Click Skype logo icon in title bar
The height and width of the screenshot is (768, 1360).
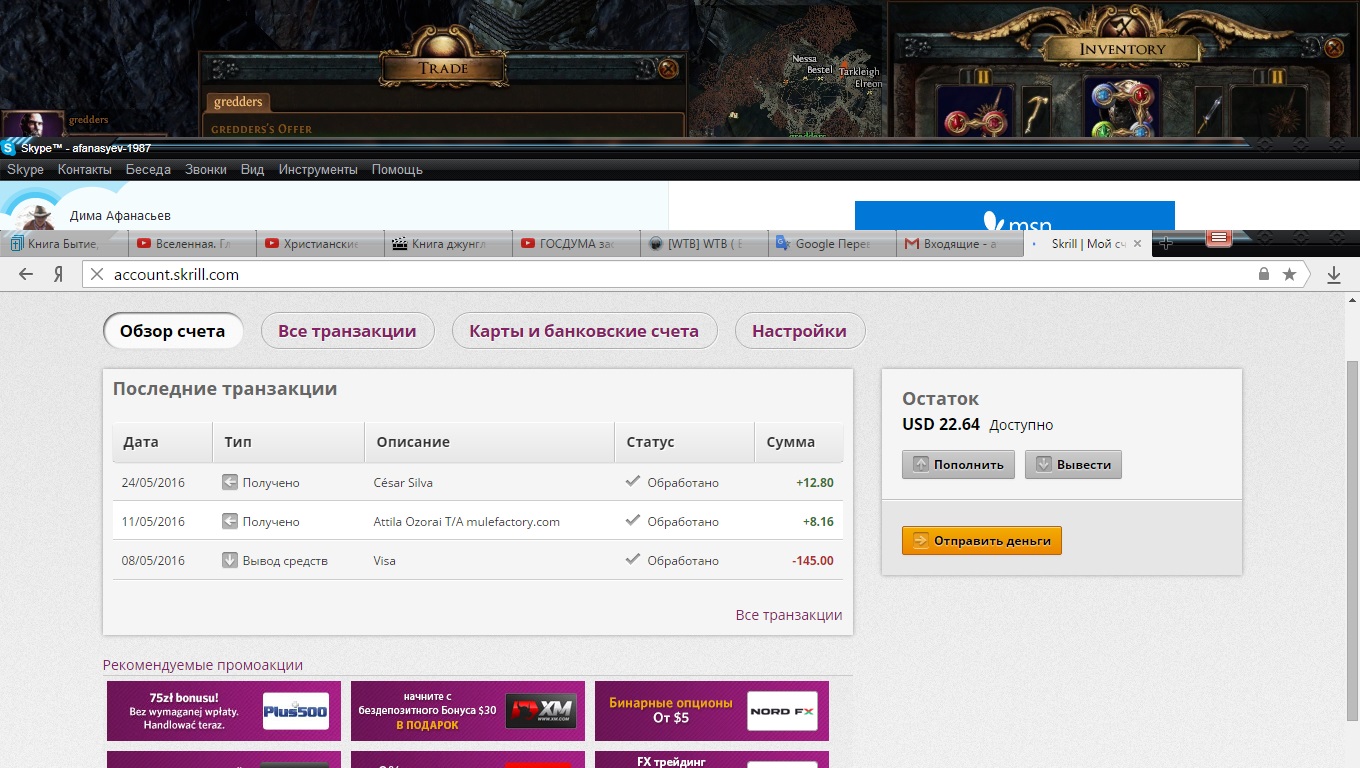[x=9, y=147]
